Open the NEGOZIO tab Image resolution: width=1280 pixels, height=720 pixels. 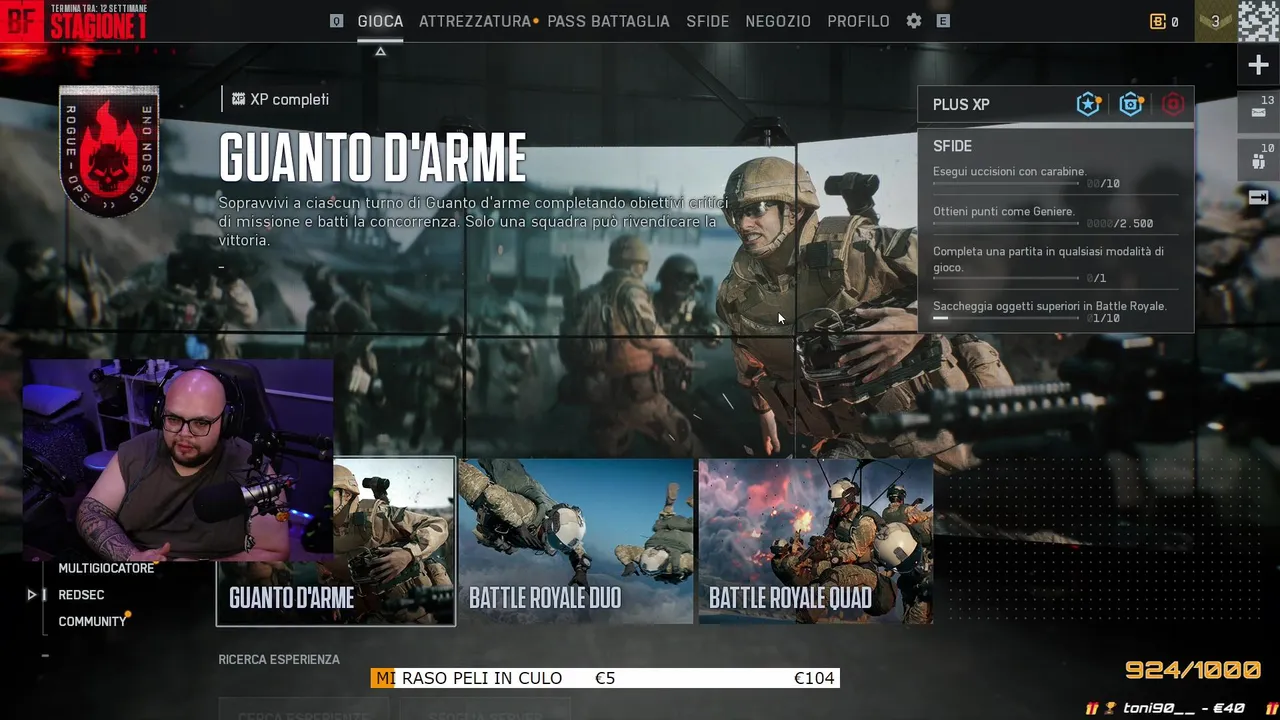[x=778, y=21]
